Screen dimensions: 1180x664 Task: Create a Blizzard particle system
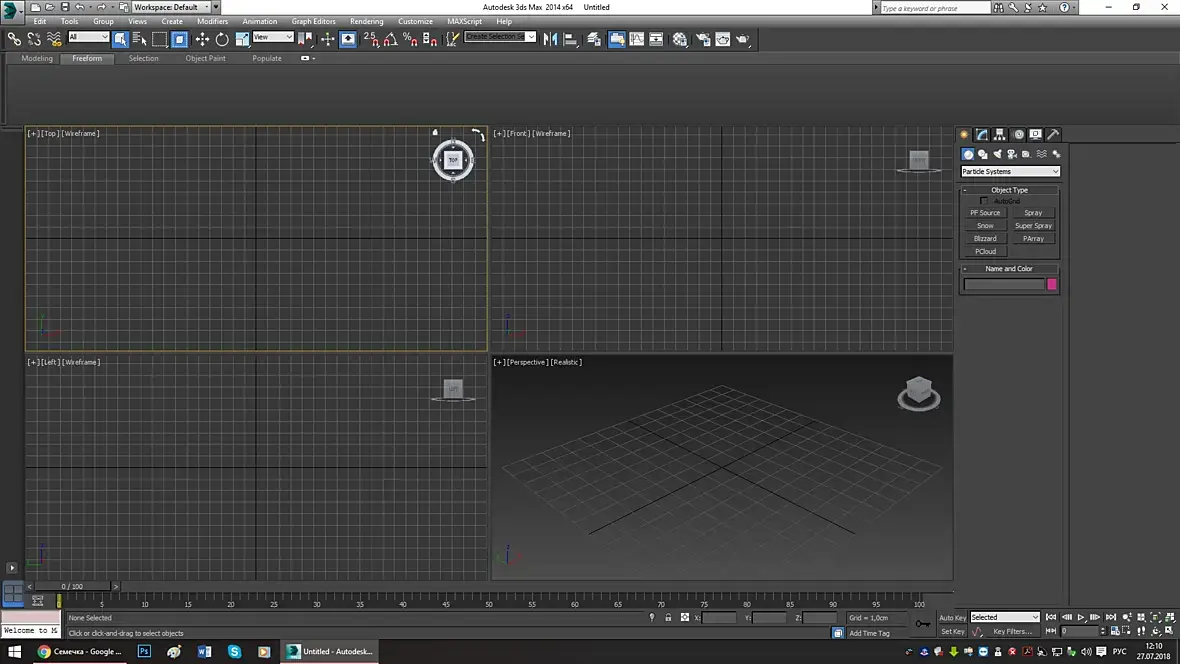click(x=985, y=239)
